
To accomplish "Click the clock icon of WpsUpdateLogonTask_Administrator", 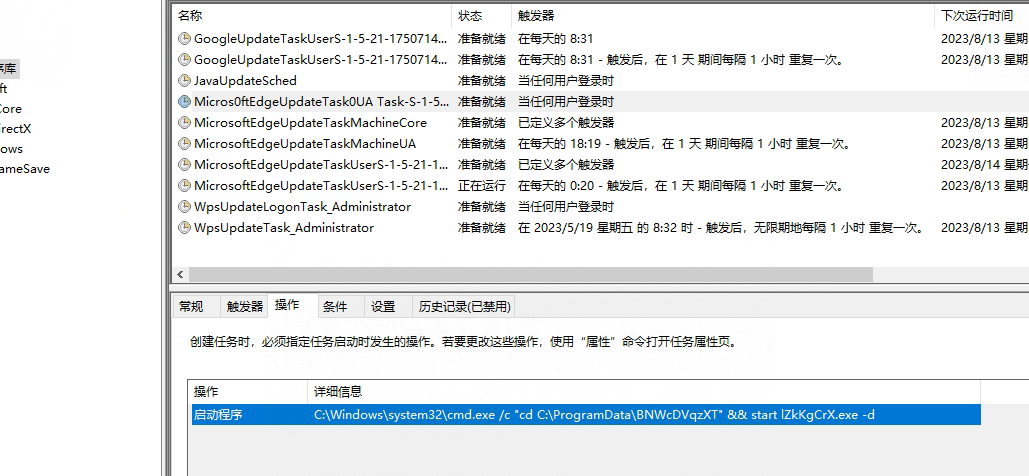I will click(184, 207).
